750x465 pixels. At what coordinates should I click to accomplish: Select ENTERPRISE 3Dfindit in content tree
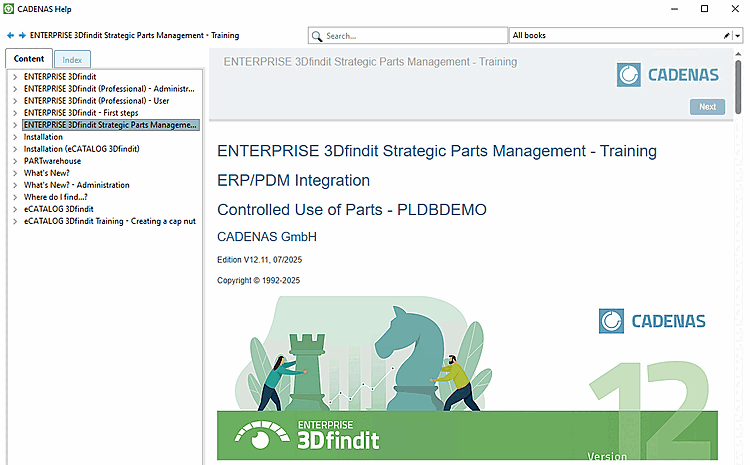pyautogui.click(x=60, y=77)
